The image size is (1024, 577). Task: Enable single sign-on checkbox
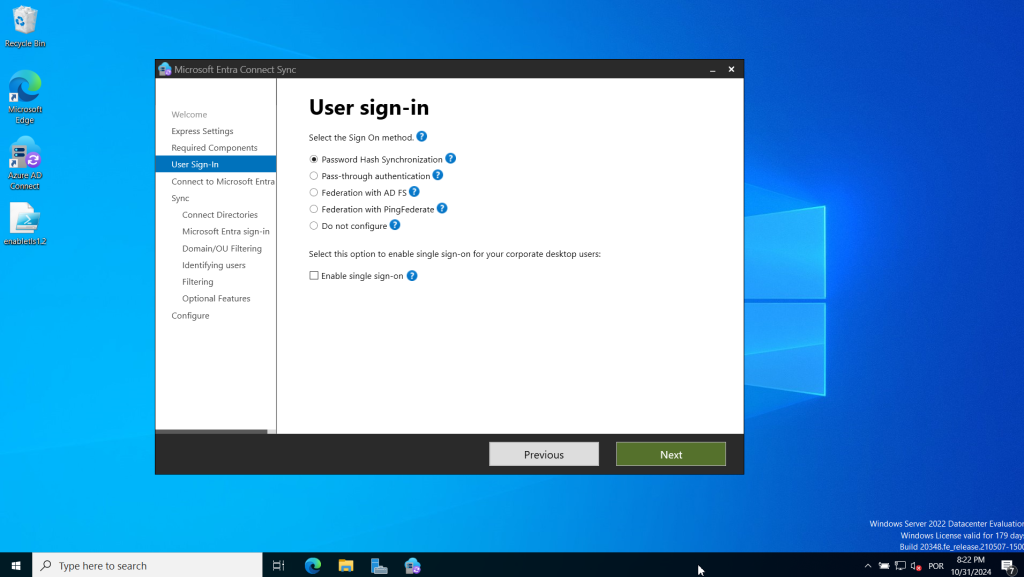coord(313,275)
